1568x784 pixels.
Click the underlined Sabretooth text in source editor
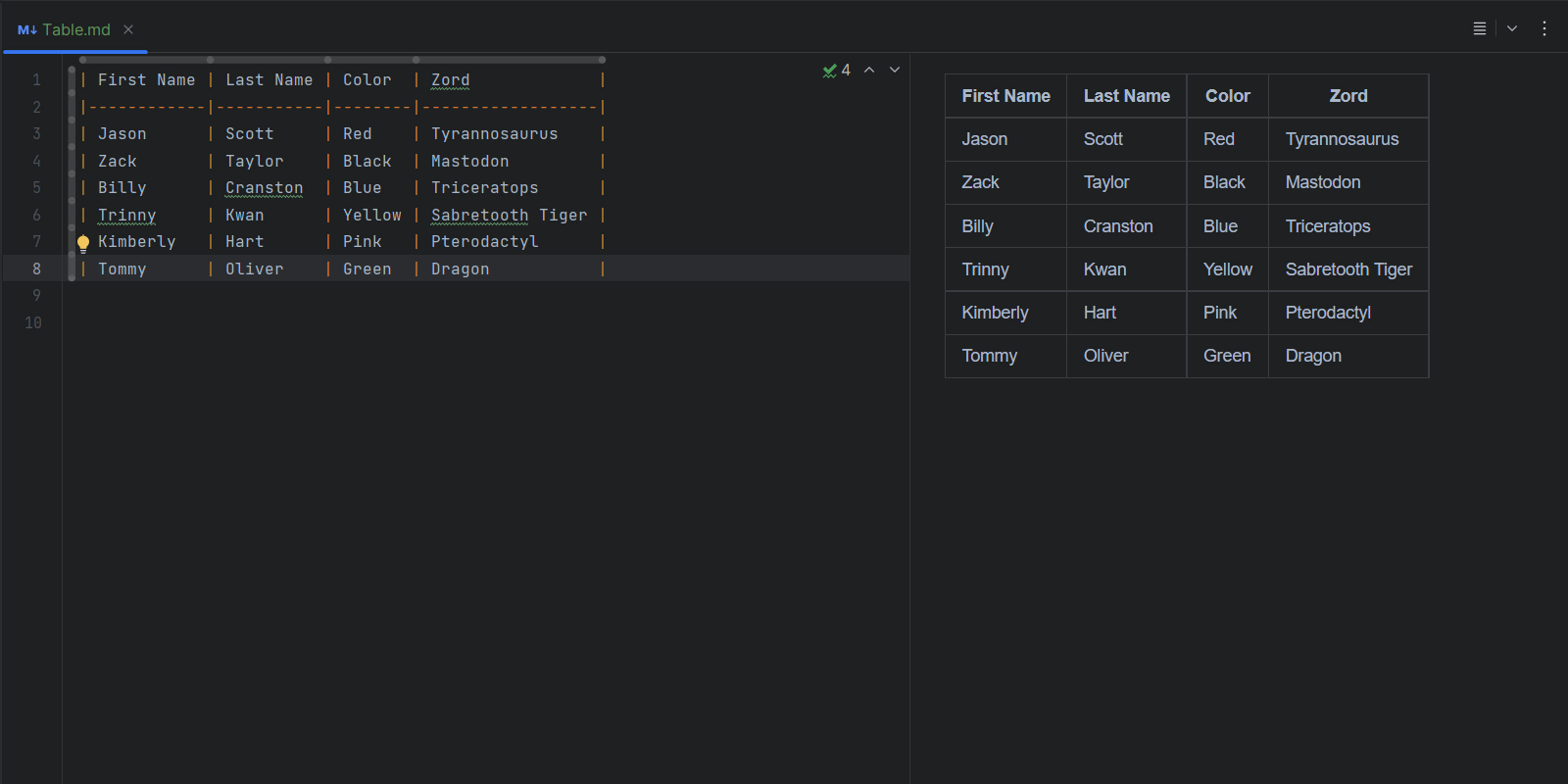pyautogui.click(x=479, y=216)
